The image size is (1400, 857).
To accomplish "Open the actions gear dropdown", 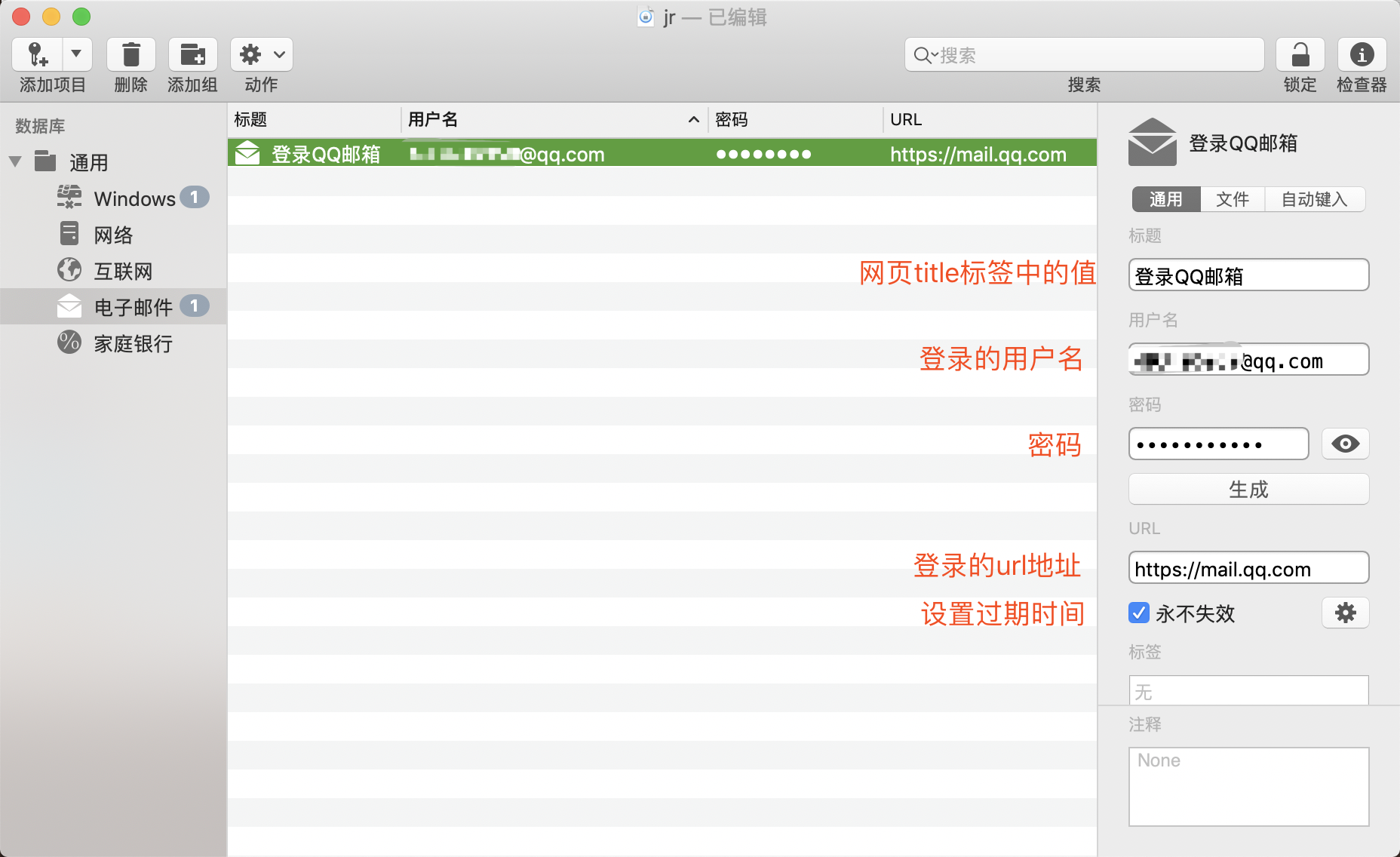I will pyautogui.click(x=262, y=54).
